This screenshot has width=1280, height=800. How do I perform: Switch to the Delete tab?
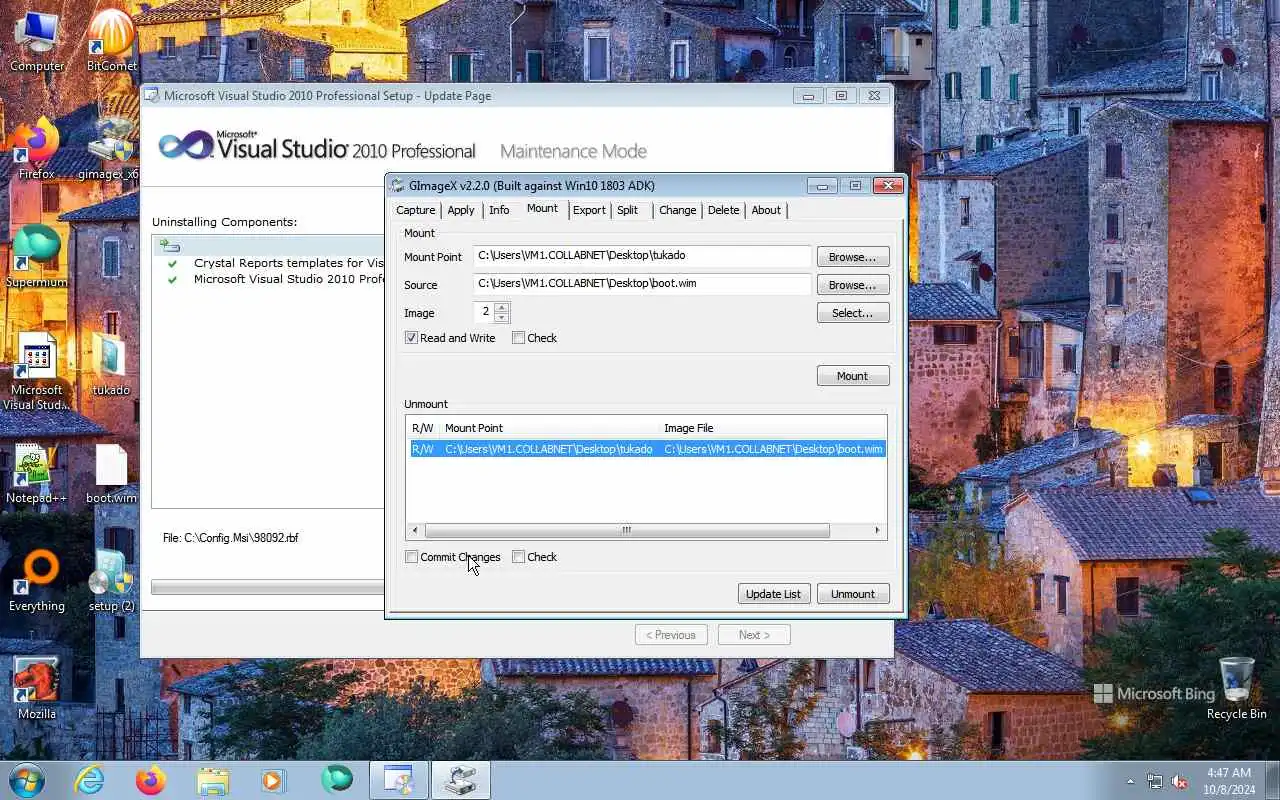[x=723, y=210]
